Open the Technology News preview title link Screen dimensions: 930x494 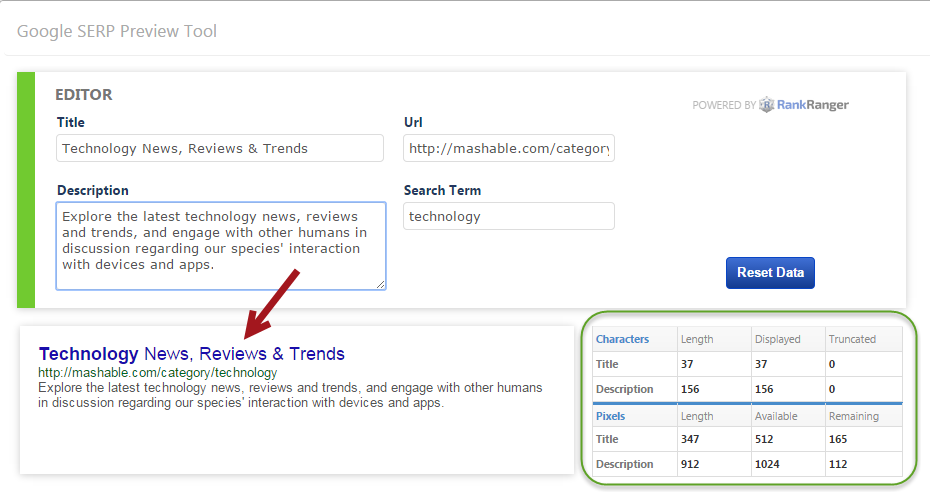191,354
